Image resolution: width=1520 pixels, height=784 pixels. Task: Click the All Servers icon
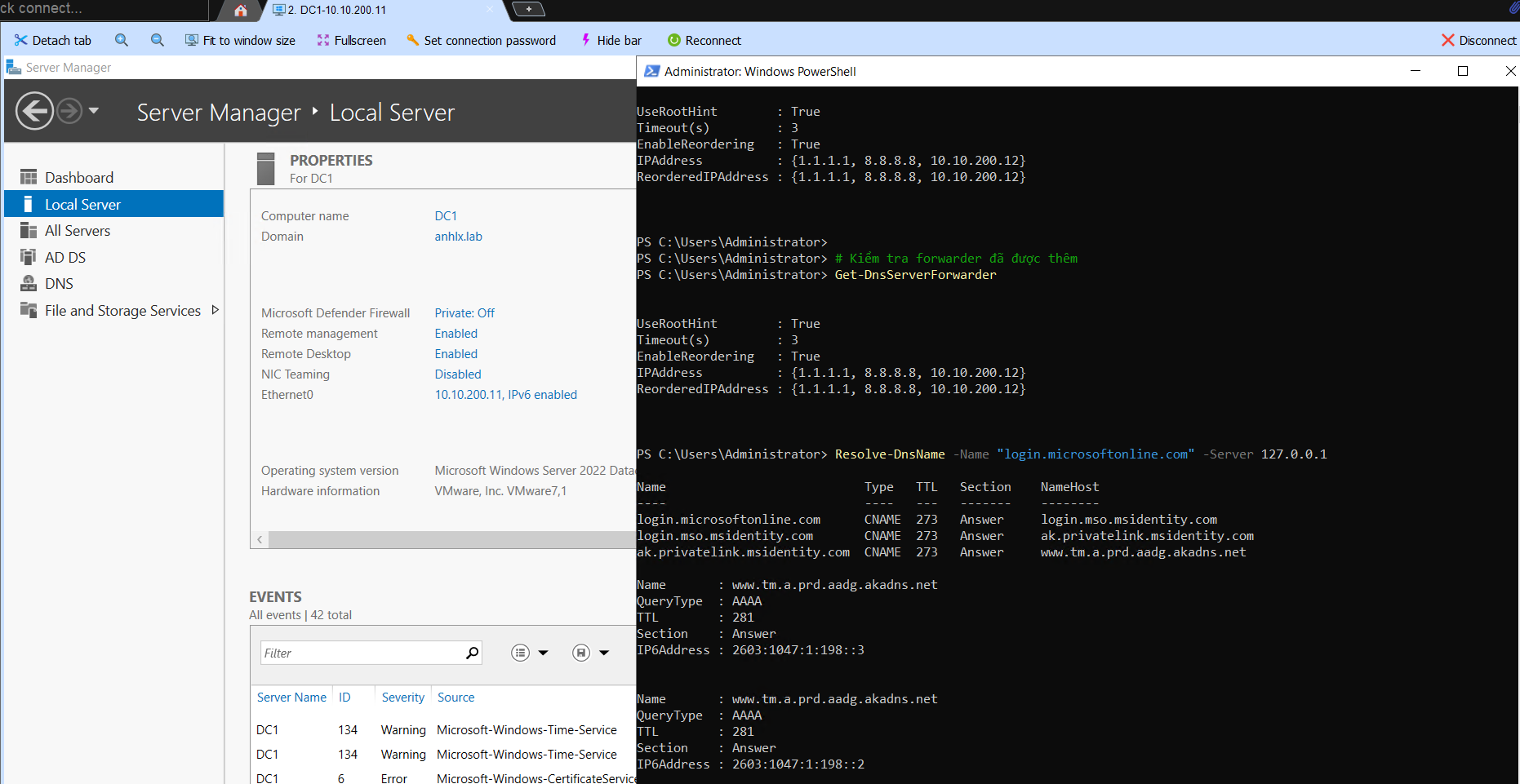(29, 231)
